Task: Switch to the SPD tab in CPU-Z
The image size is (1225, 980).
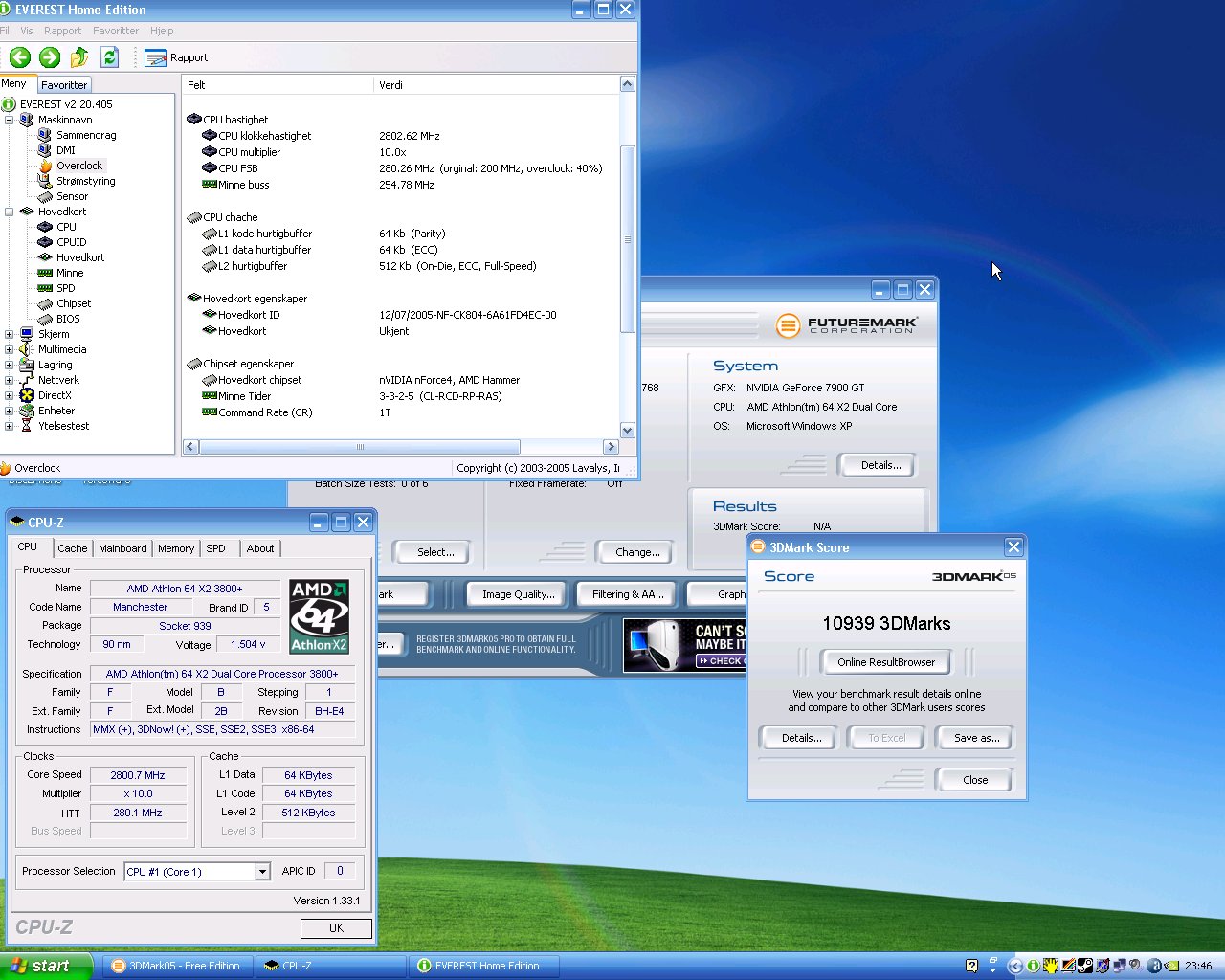Action: click(x=215, y=548)
